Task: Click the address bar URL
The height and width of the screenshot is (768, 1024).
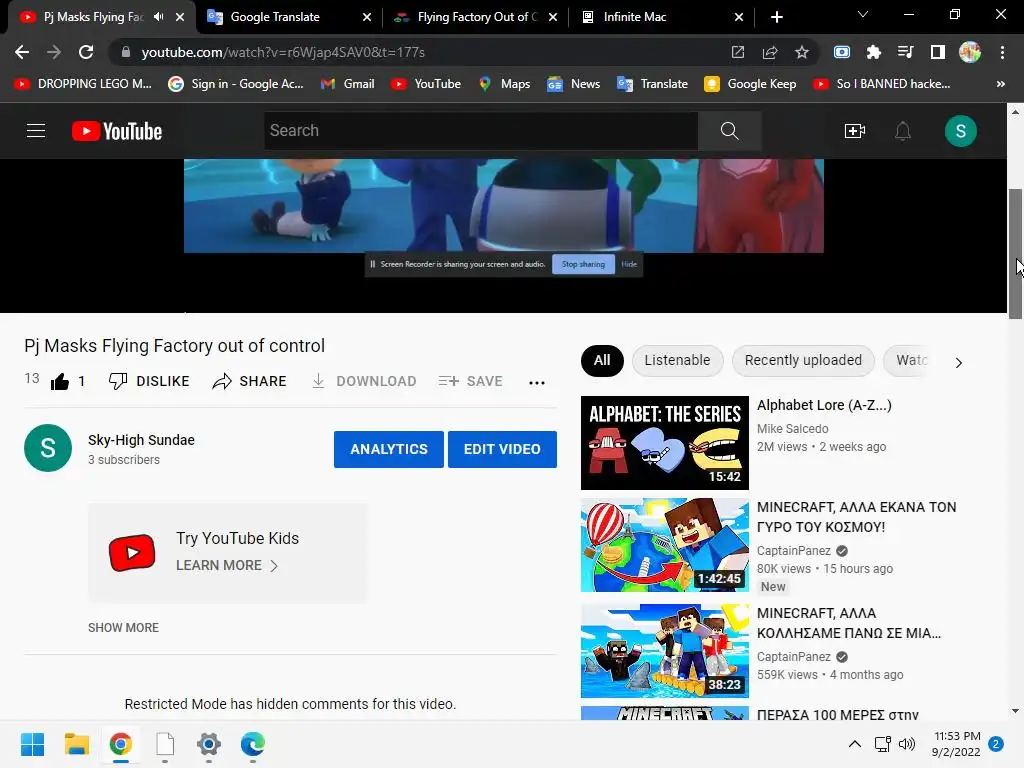Action: click(283, 52)
